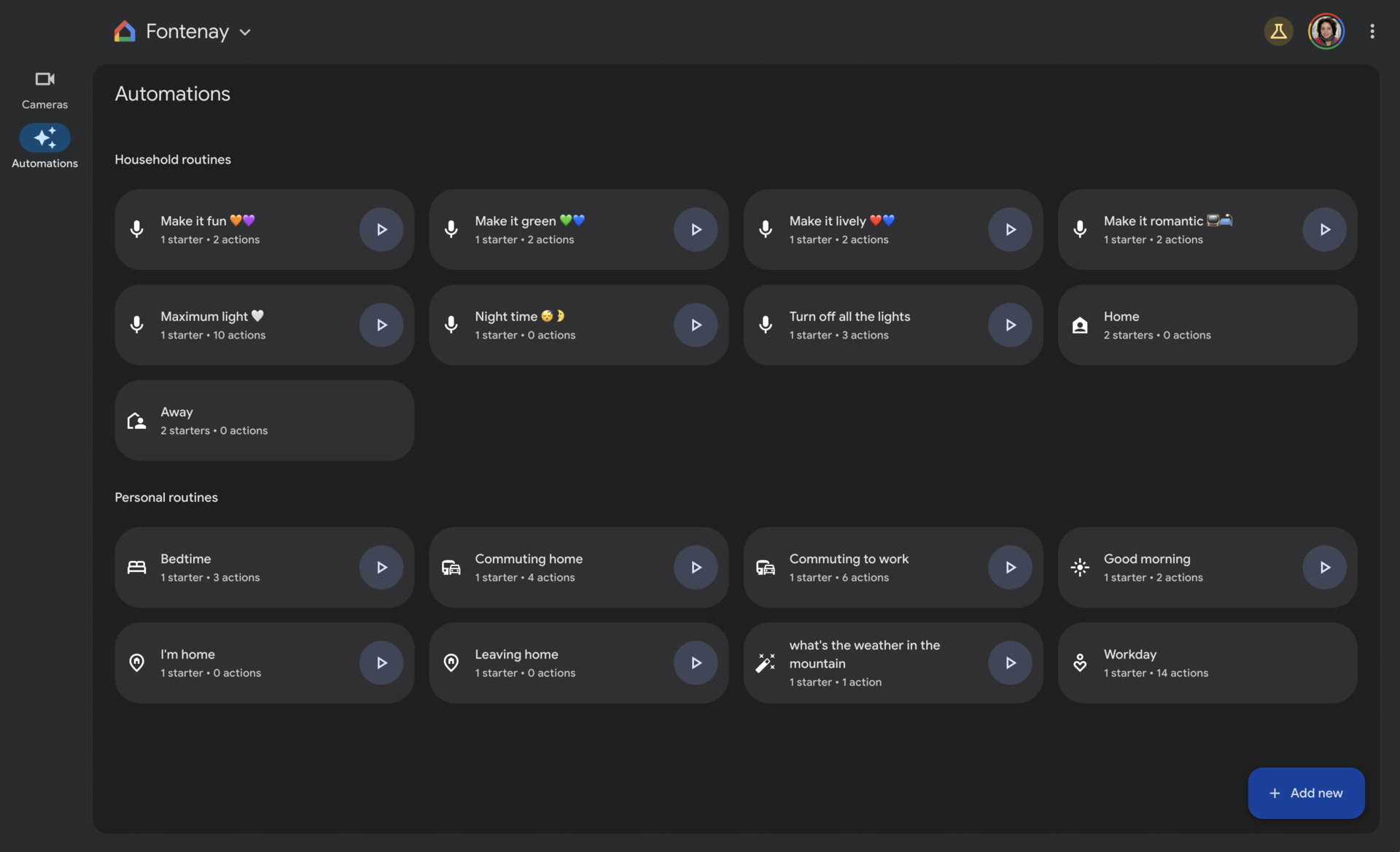Click the weather routine magic wand icon
The height and width of the screenshot is (852, 1400).
(765, 663)
